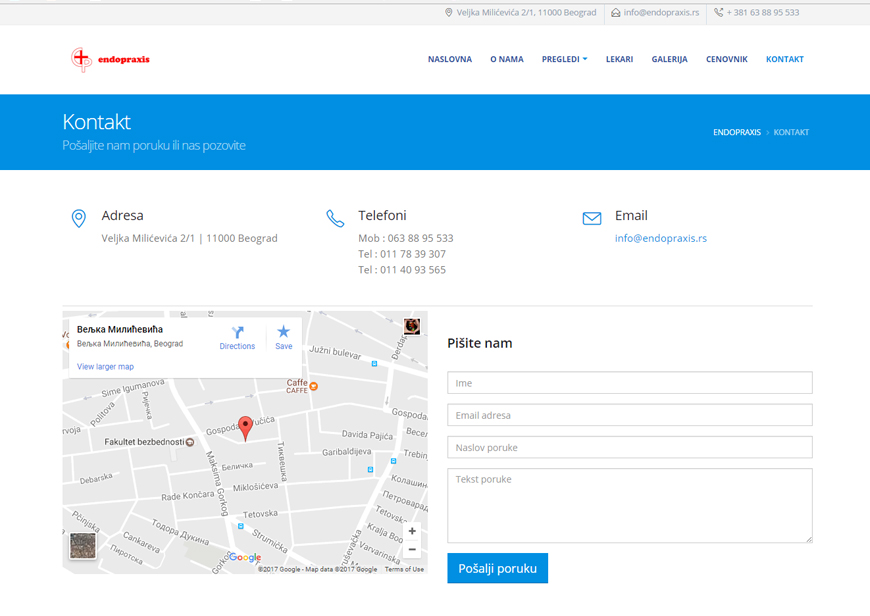Click the Endopraxis breadcrumb link
Screen dimensions: 870x616
pos(736,132)
